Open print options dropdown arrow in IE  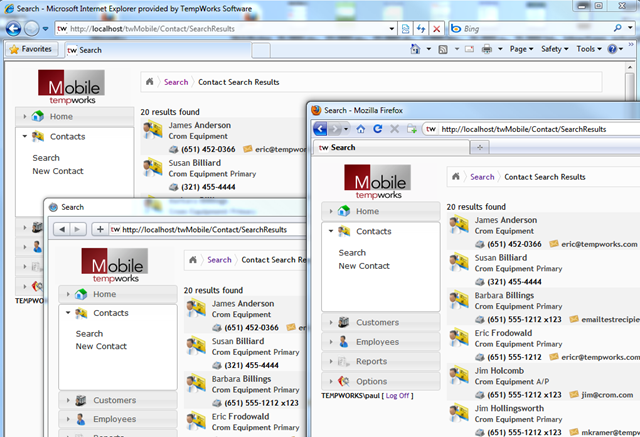(500, 49)
